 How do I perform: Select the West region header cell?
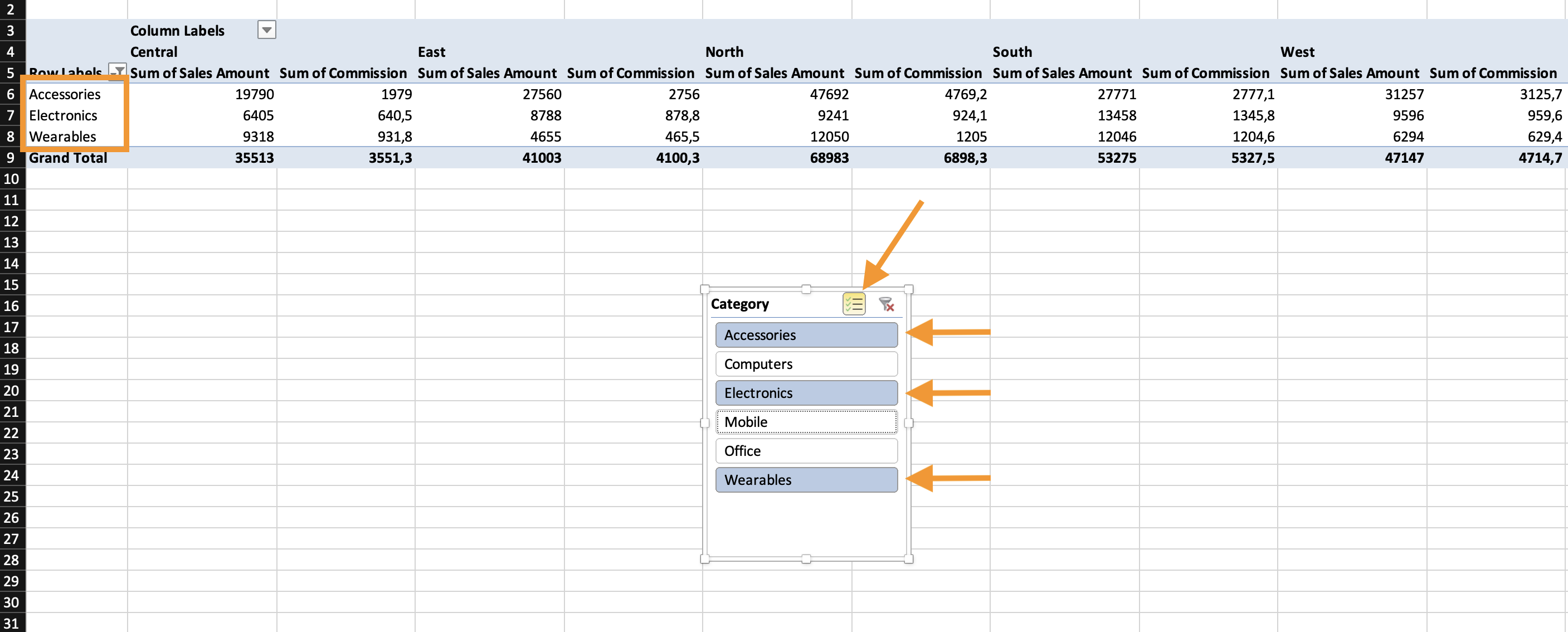coord(1297,52)
